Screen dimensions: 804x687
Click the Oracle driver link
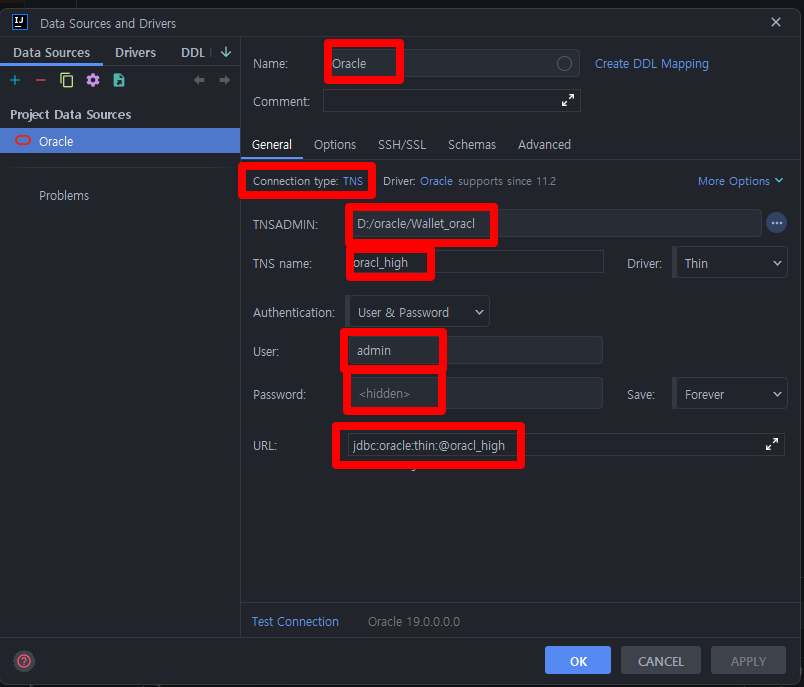coord(436,181)
